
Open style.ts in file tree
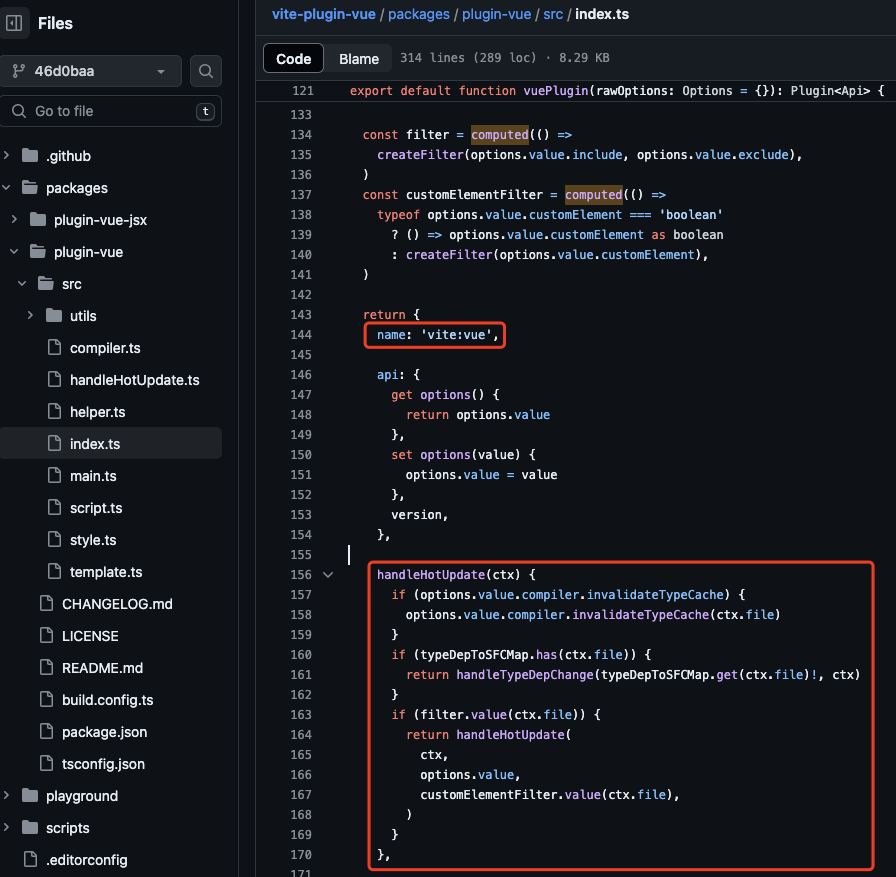(x=93, y=540)
